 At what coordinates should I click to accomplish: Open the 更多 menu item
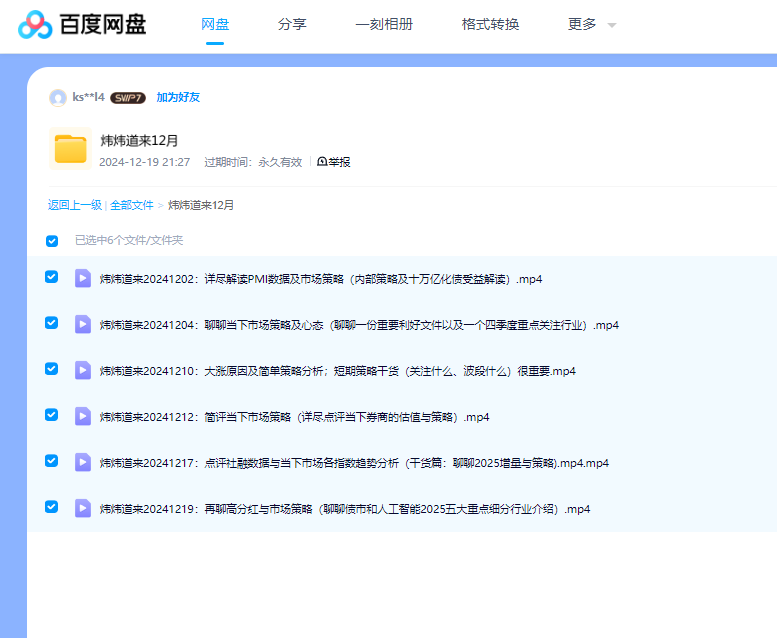pos(582,24)
